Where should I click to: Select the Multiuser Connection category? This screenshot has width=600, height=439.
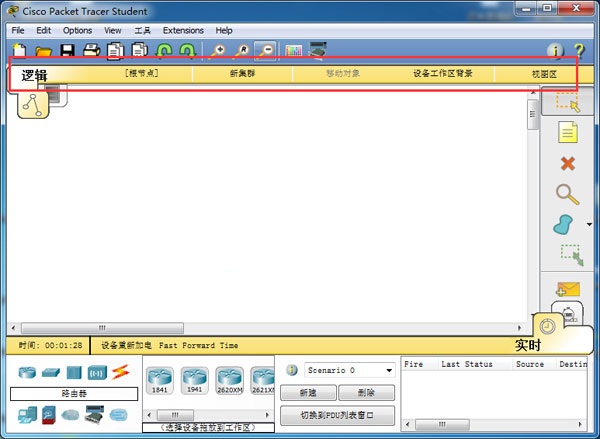click(118, 415)
